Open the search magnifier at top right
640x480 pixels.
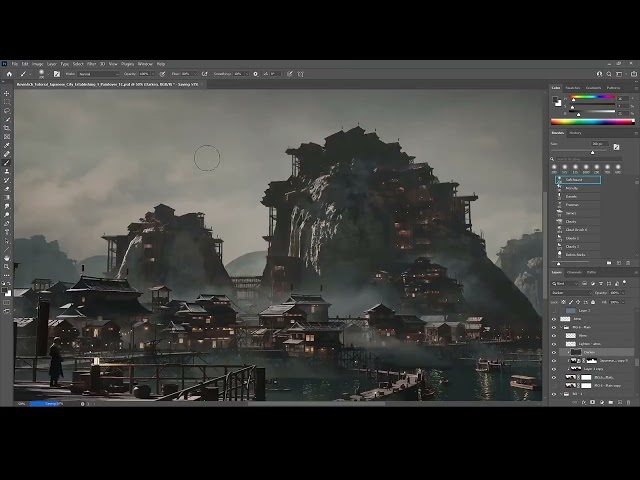point(609,74)
